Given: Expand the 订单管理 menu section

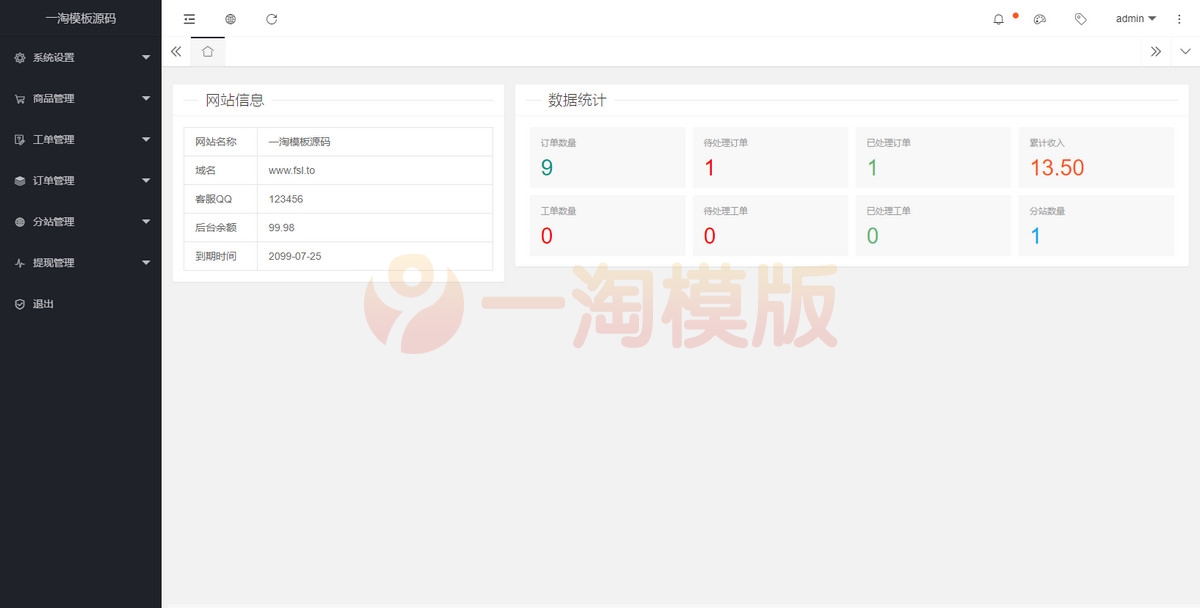Looking at the screenshot, I should (x=58, y=180).
